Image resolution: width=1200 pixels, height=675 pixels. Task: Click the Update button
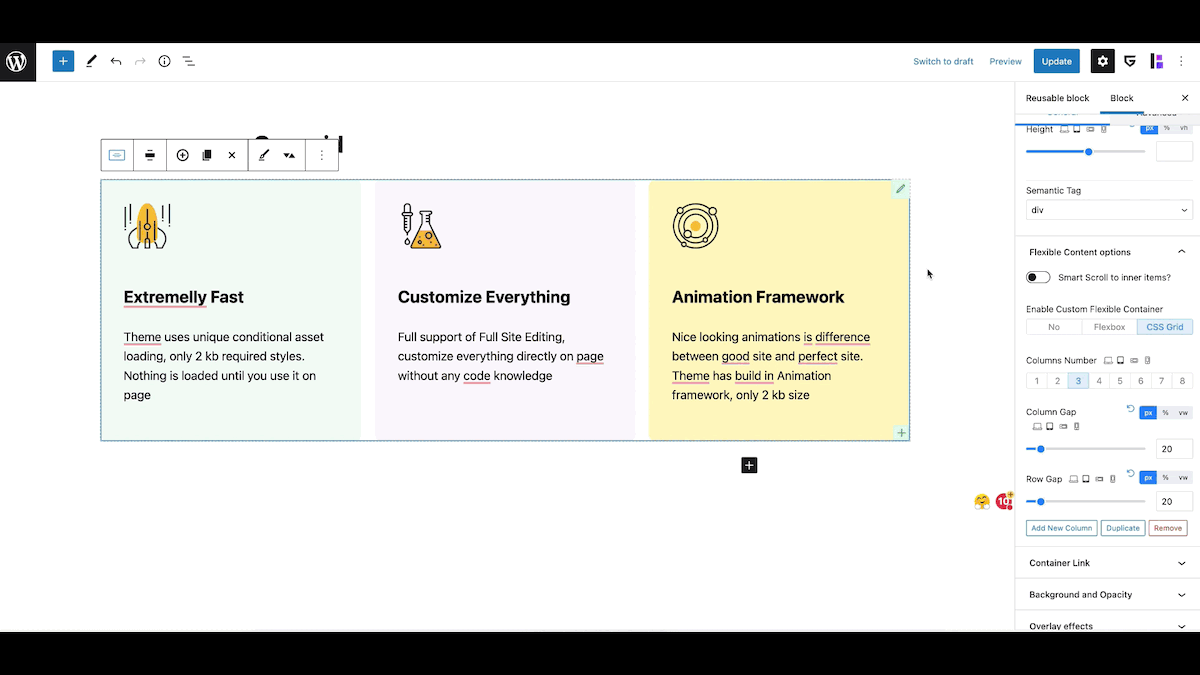pos(1056,61)
